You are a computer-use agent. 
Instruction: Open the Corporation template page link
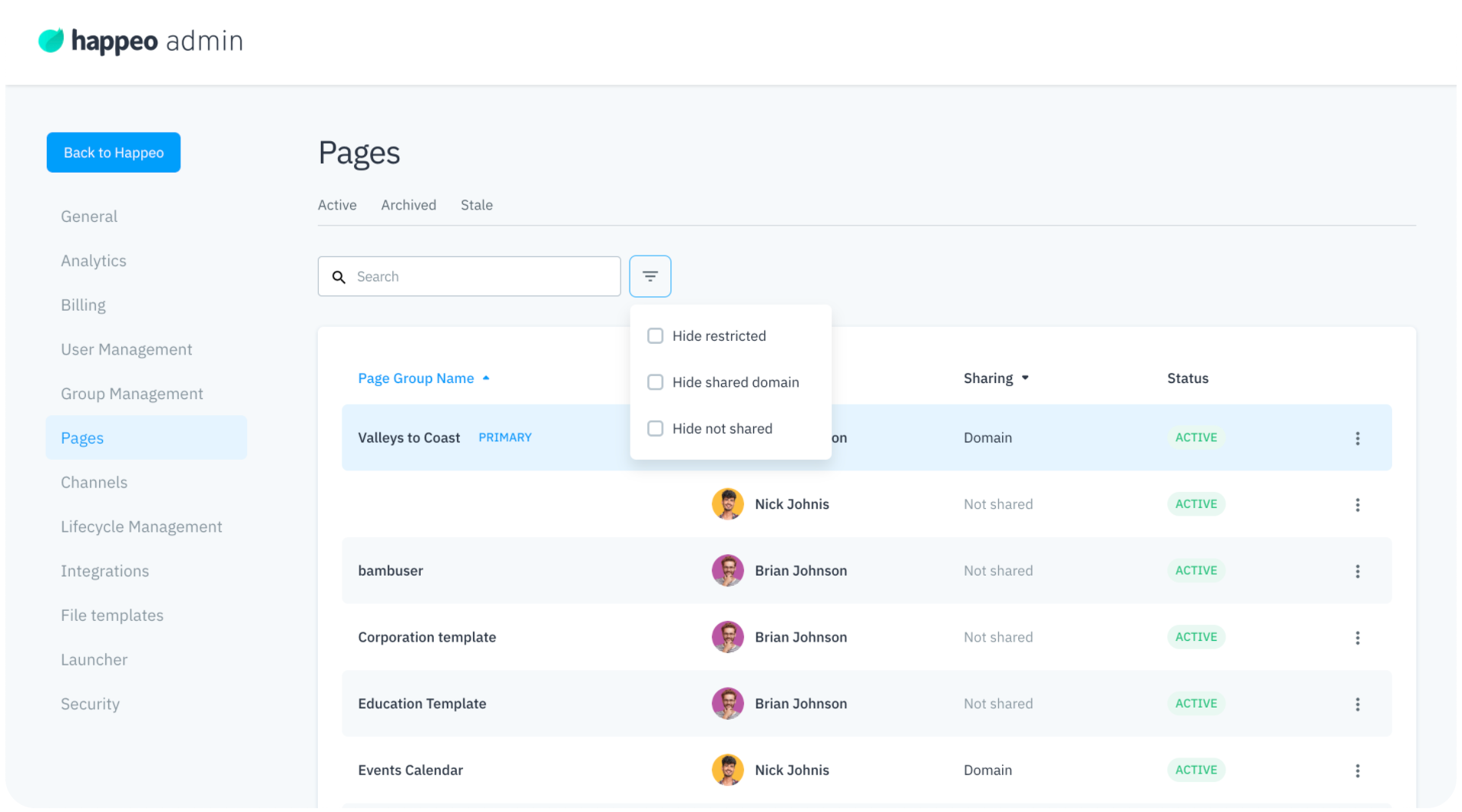(x=427, y=638)
